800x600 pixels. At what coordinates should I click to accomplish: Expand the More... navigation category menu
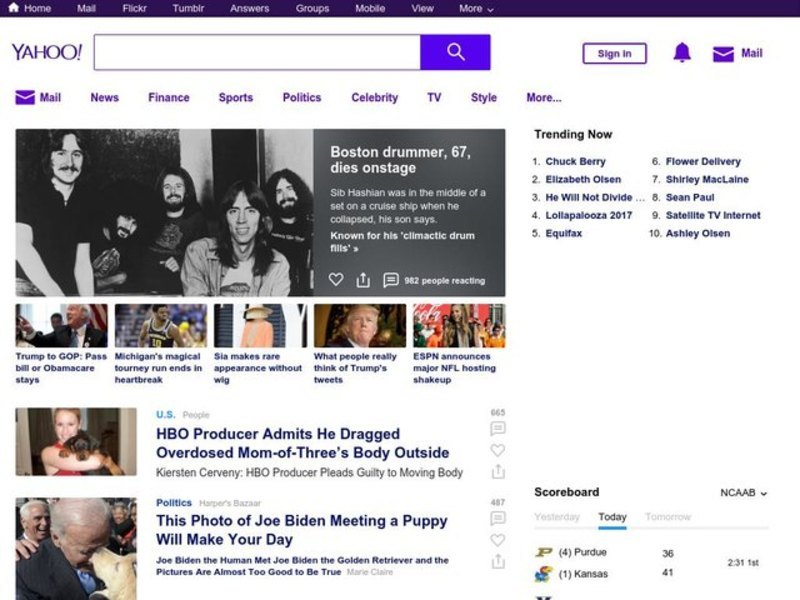point(543,98)
